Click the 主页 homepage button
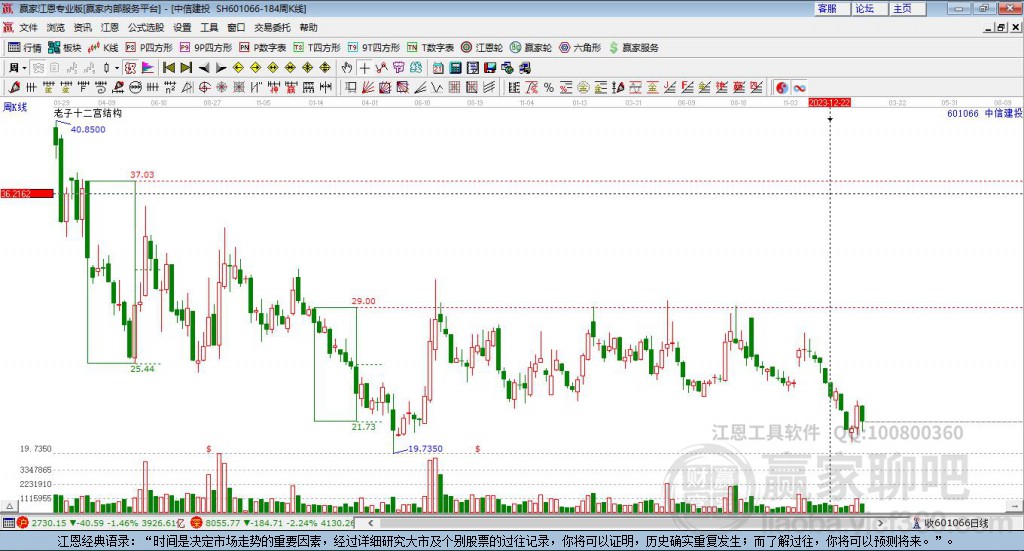The height and width of the screenshot is (551, 1024). coord(908,8)
